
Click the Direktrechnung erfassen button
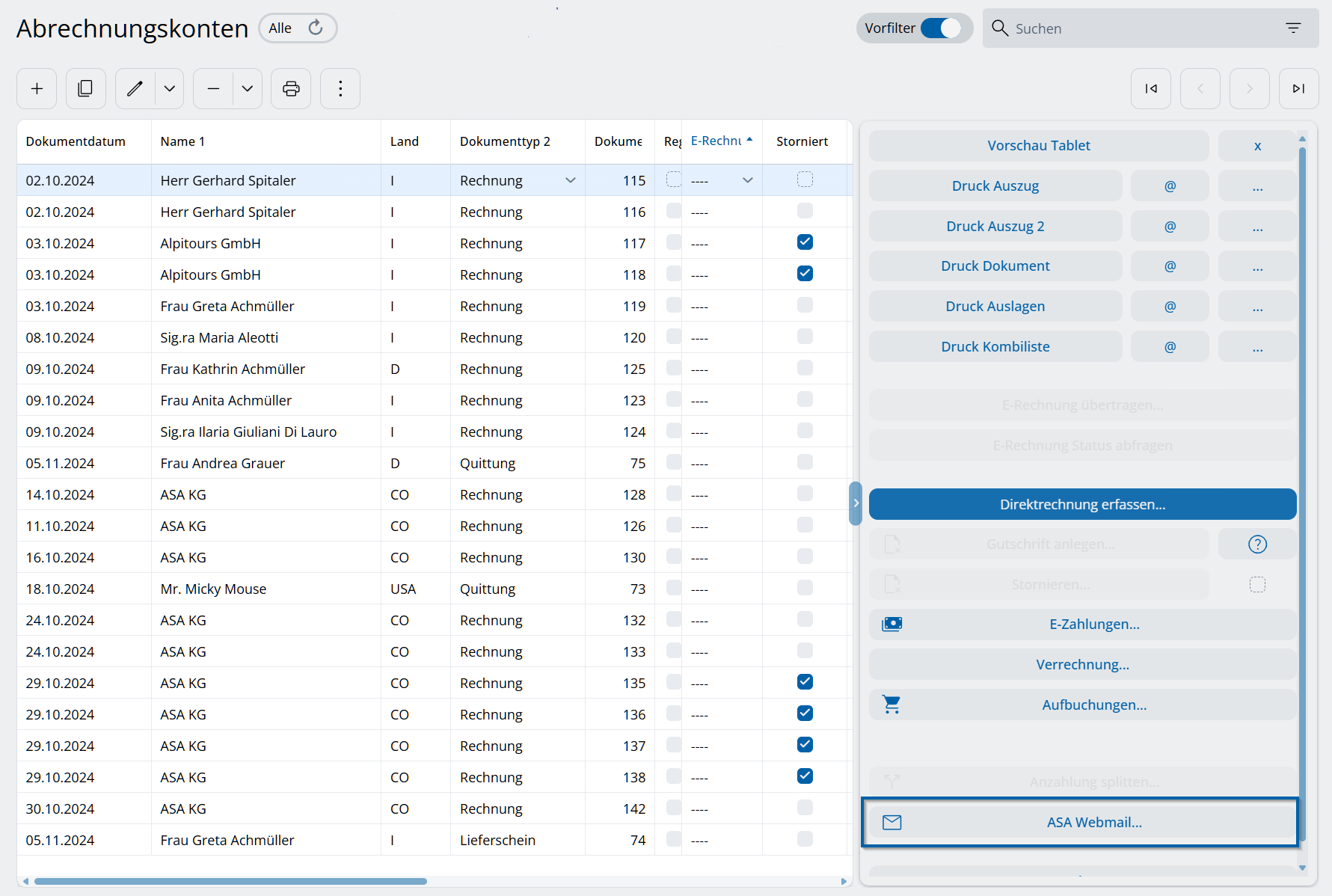tap(1082, 505)
